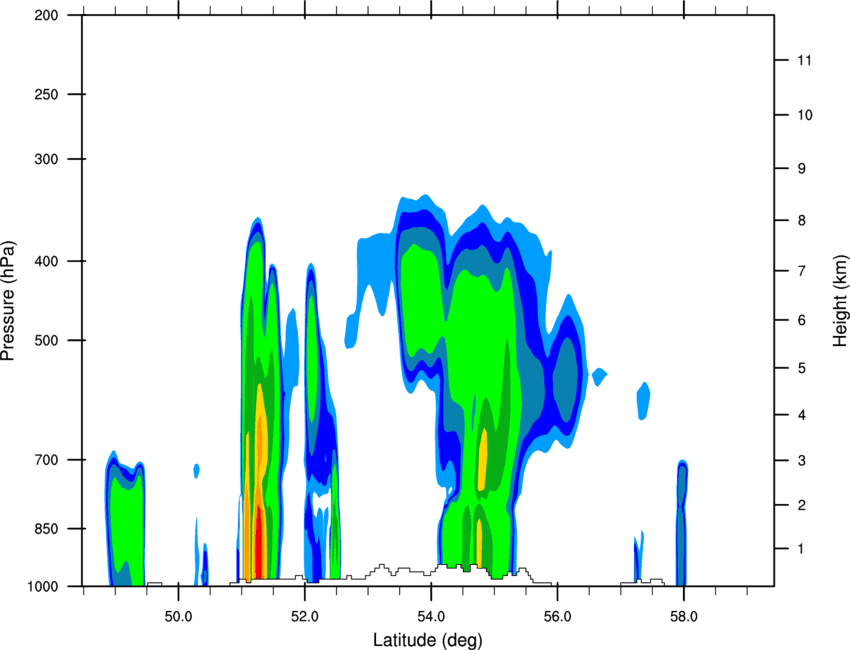The height and width of the screenshot is (650, 850).
Task: Click the 58.0 latitude tick label
Action: tap(684, 617)
